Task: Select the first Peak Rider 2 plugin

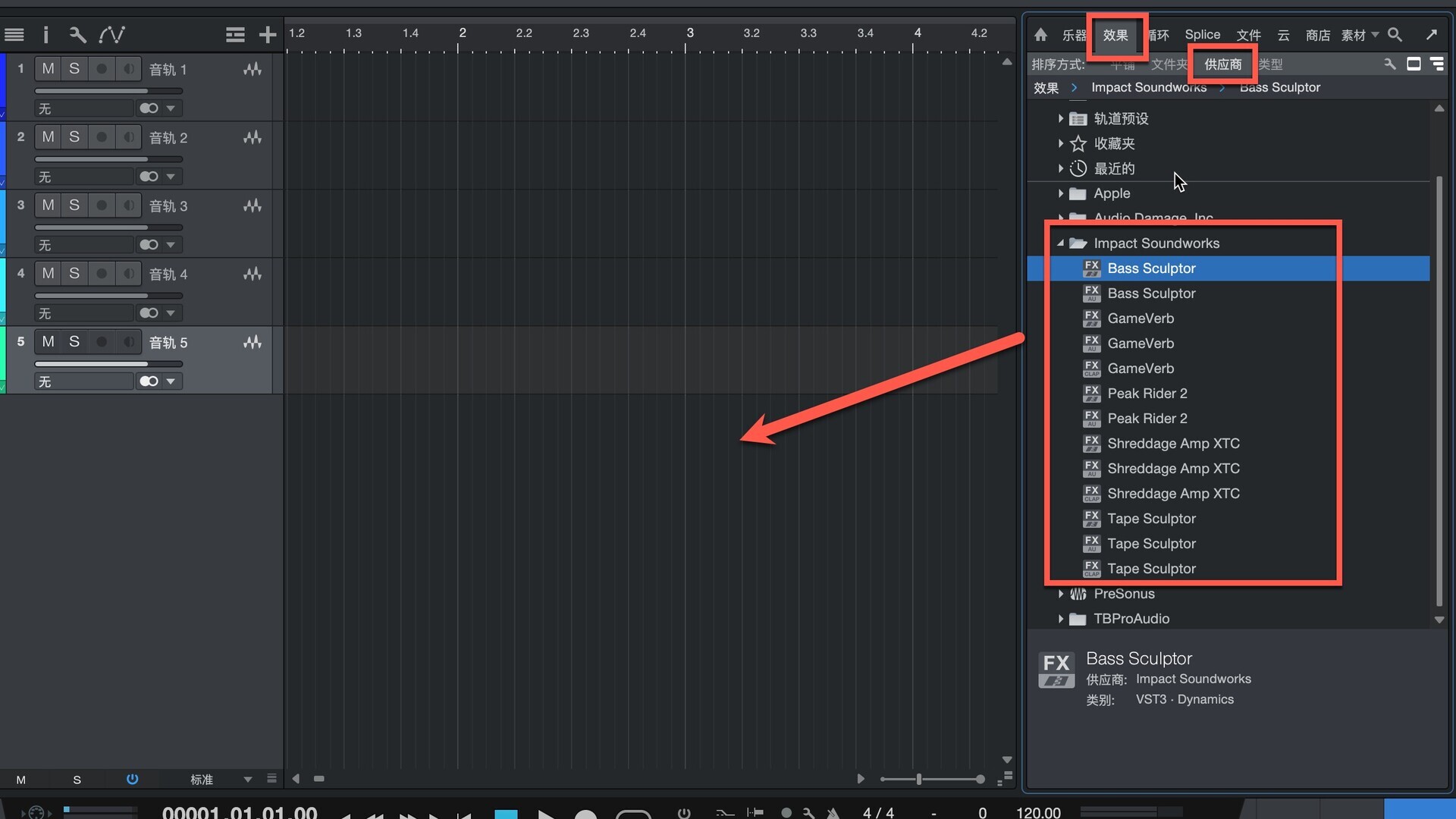Action: pyautogui.click(x=1147, y=394)
